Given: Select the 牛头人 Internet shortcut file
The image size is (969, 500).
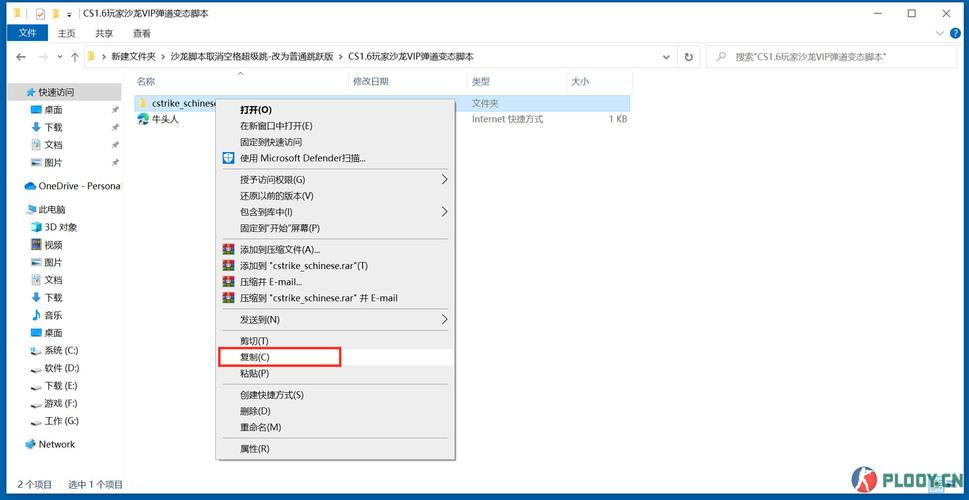Looking at the screenshot, I should 165,119.
